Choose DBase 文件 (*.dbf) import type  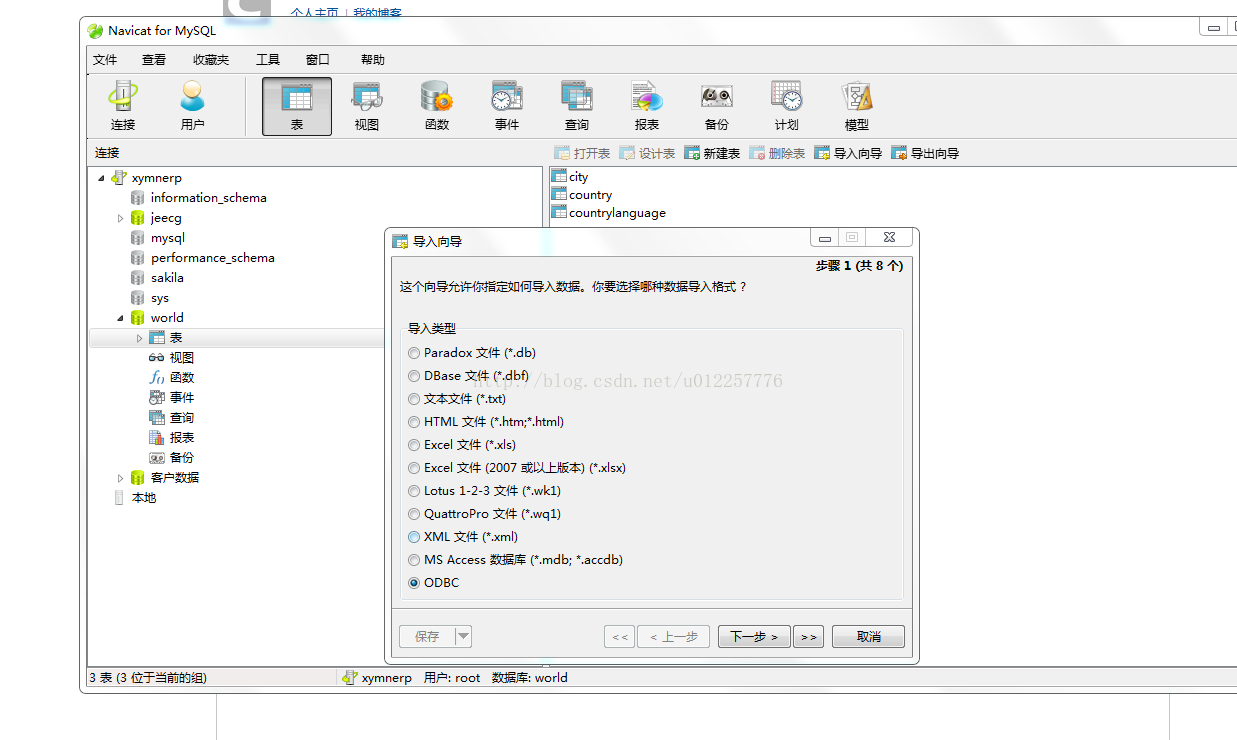tap(414, 376)
